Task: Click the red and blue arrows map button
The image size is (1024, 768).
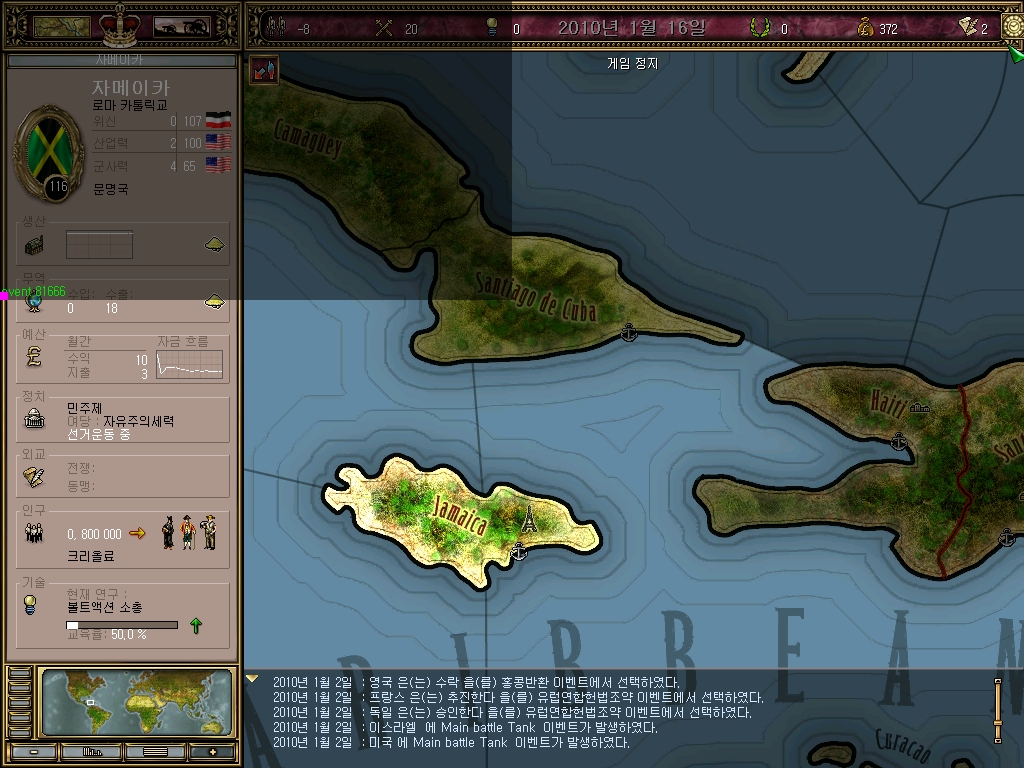Action: tap(264, 69)
